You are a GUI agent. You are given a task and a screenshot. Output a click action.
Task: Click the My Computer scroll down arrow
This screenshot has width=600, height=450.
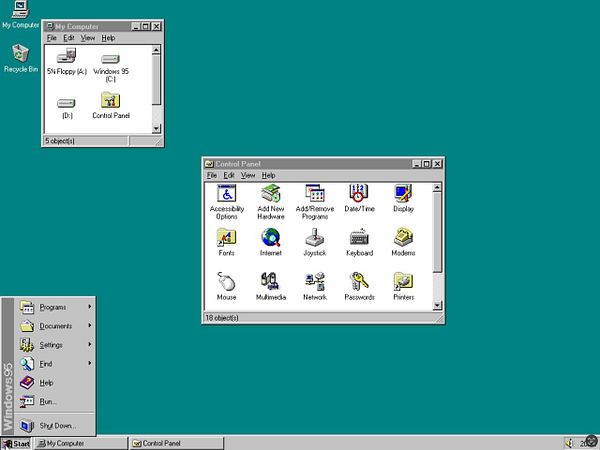click(156, 129)
